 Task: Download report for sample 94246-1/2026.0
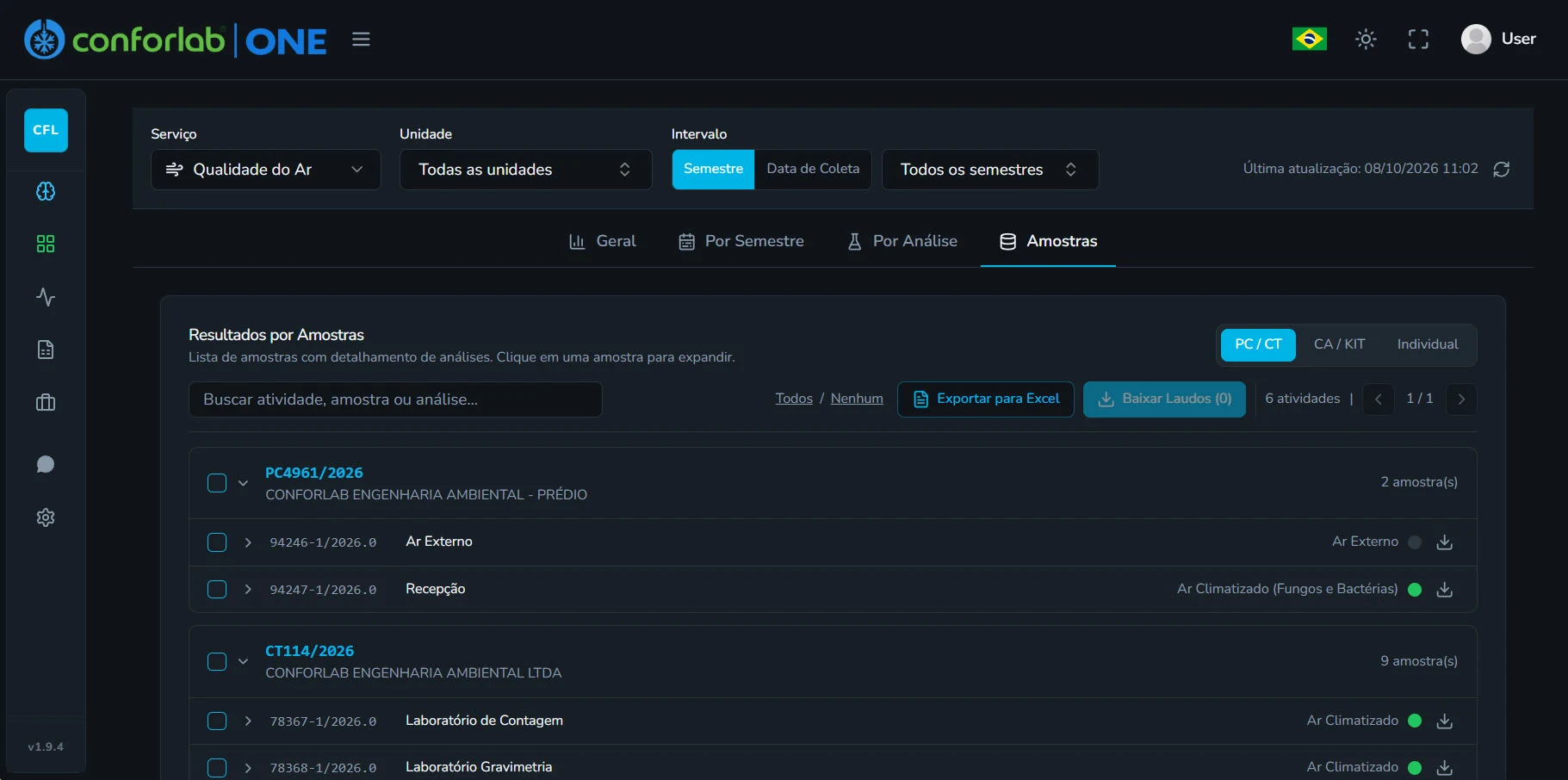click(x=1445, y=542)
